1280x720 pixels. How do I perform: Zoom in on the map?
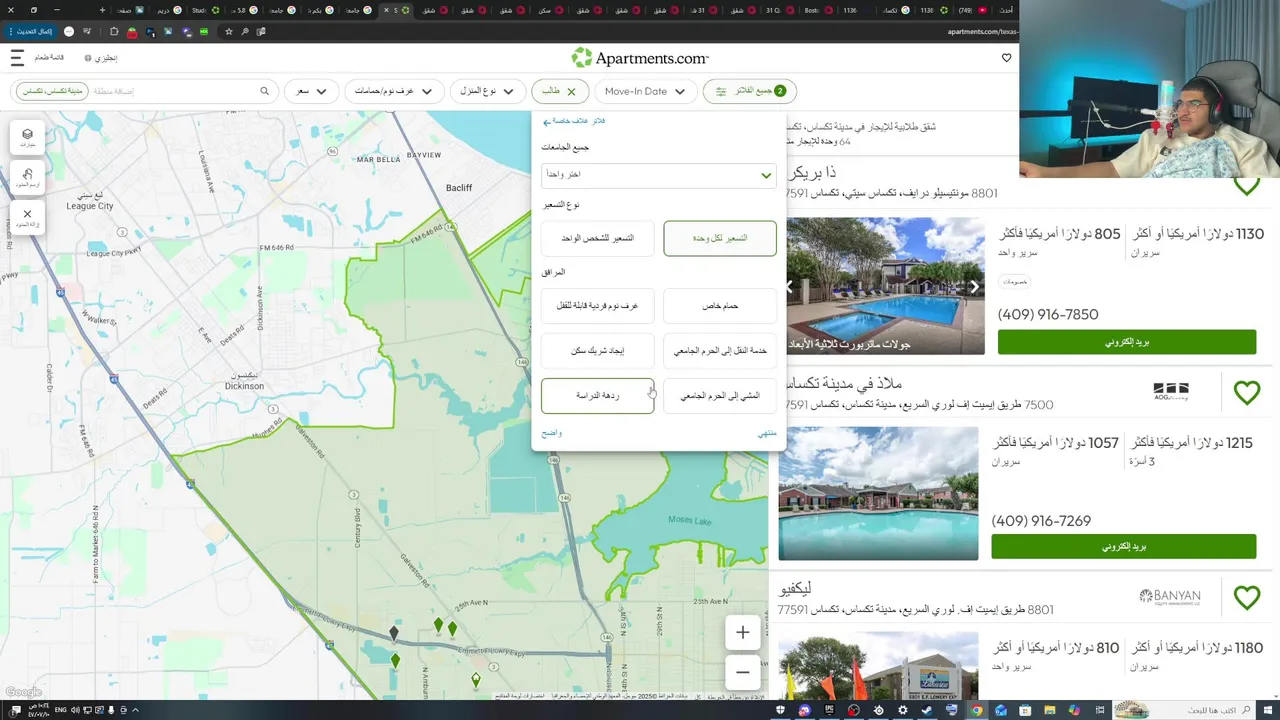tap(742, 632)
